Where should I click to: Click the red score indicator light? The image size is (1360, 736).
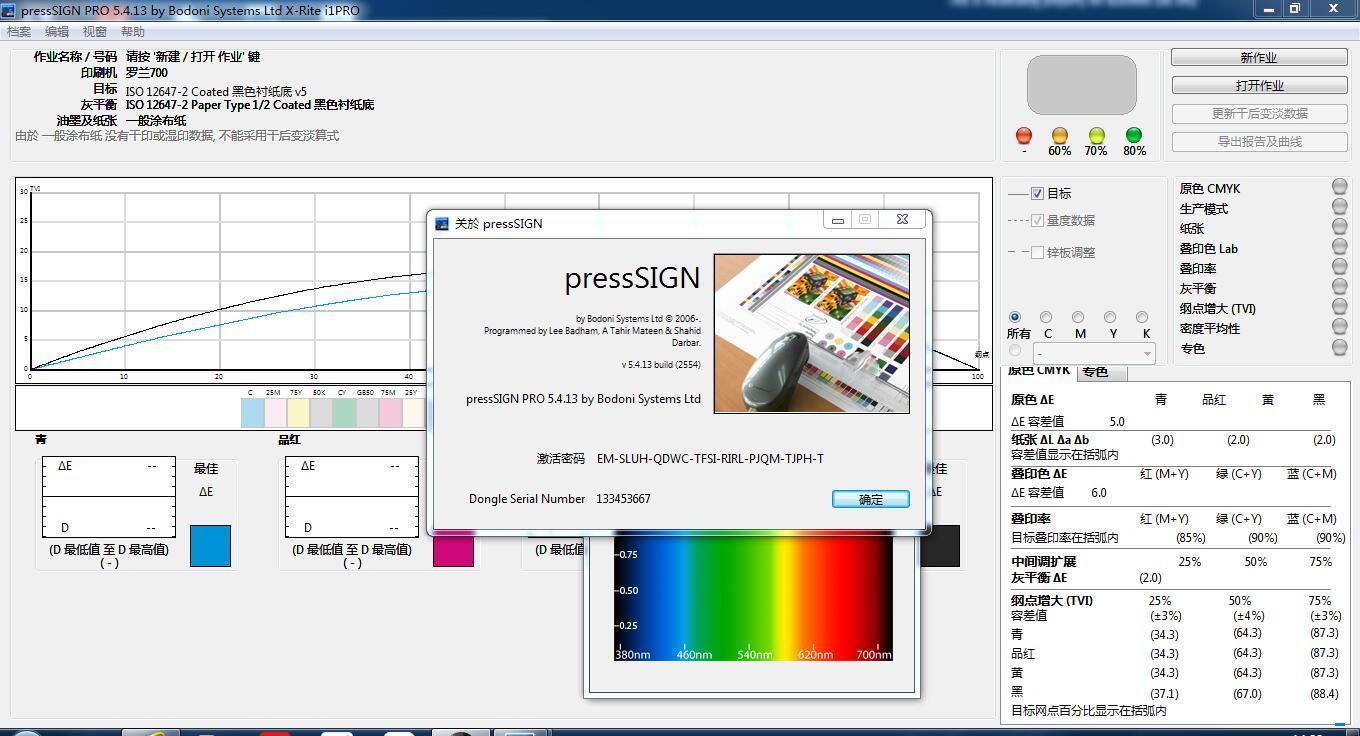[1024, 135]
